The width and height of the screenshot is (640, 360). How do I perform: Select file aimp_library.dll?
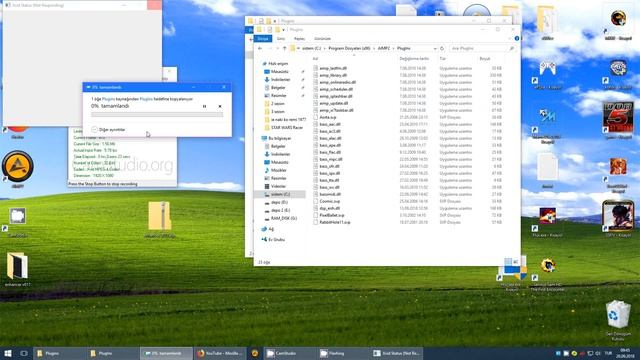coord(333,75)
